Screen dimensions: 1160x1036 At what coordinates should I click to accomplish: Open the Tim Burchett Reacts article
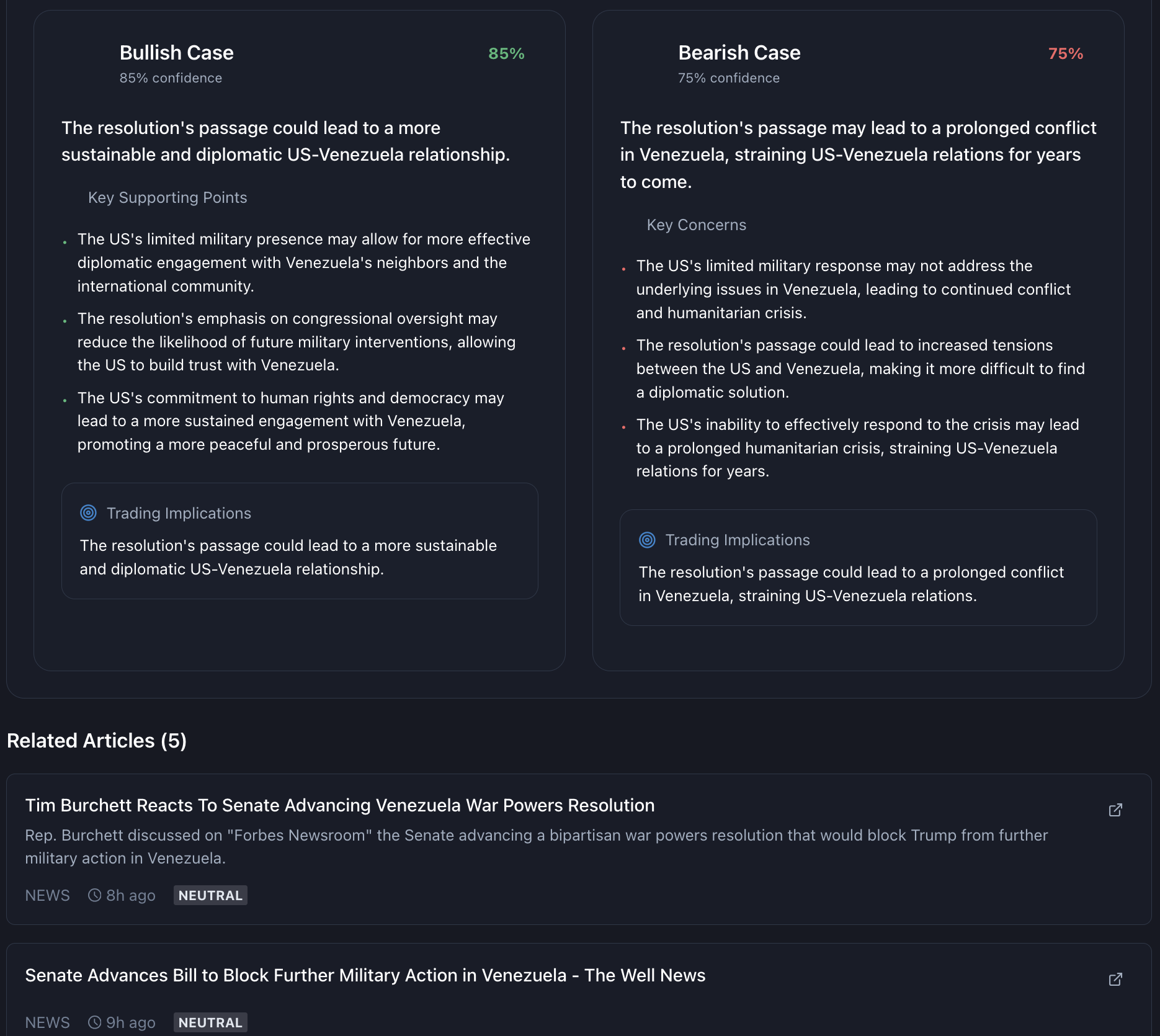340,805
